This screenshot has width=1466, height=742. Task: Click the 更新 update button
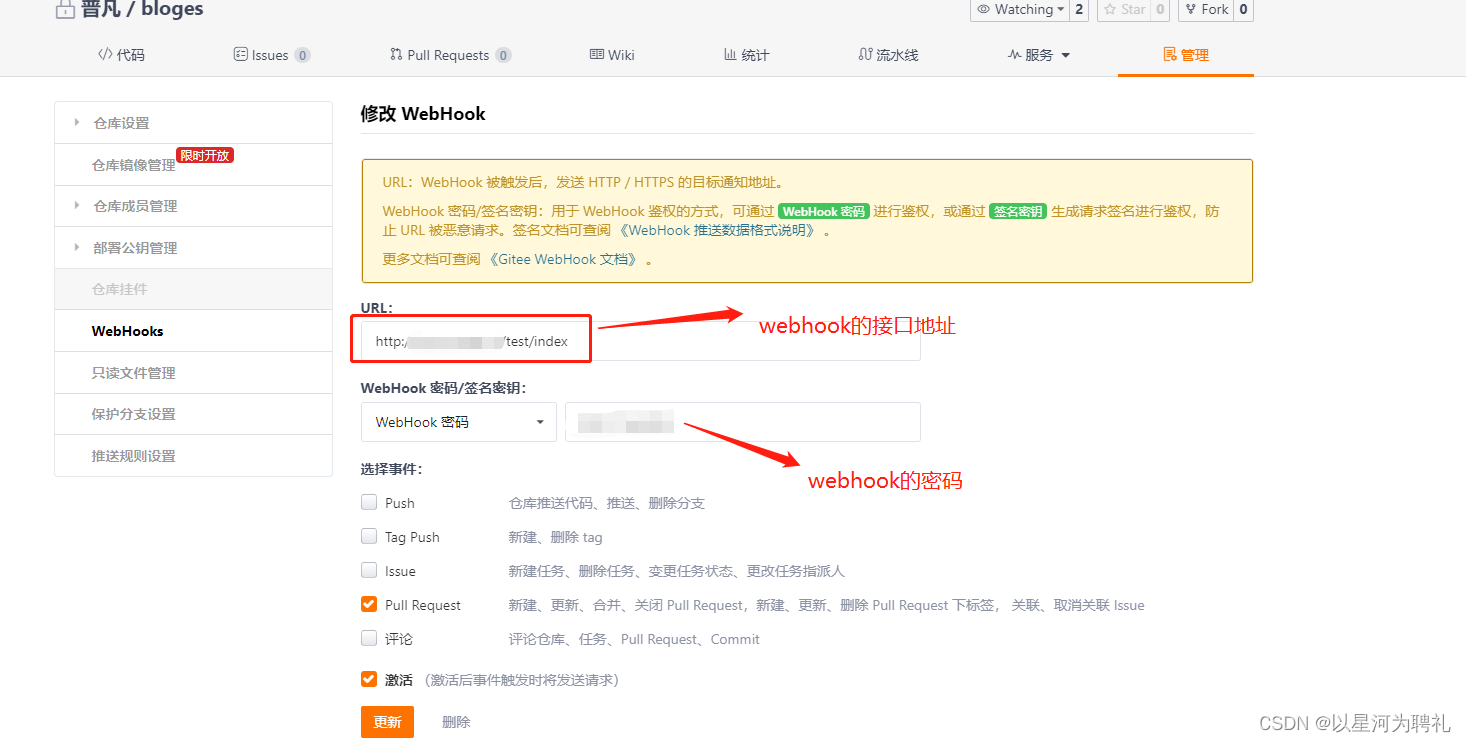click(387, 721)
